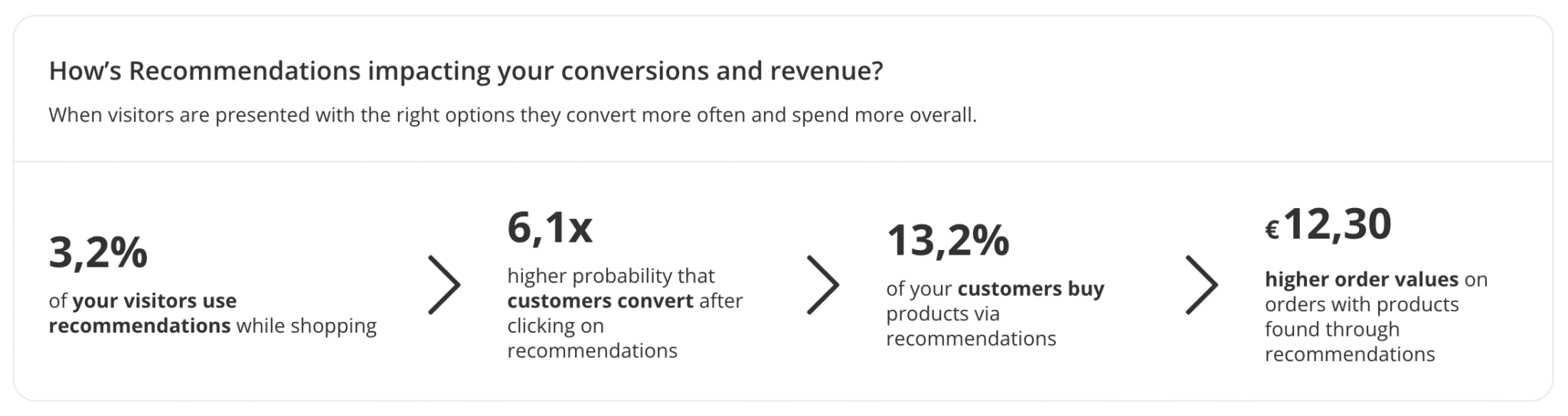Click the bold "customers convert" text
1568x416 pixels.
pos(600,301)
